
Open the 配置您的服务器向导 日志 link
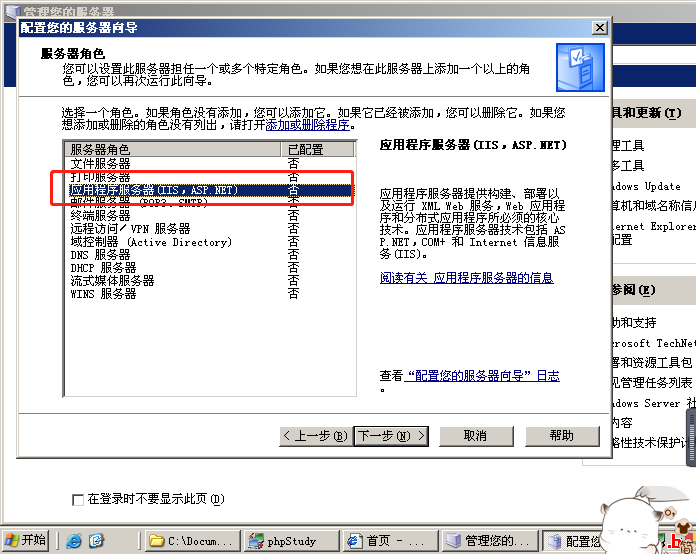[x=482, y=376]
